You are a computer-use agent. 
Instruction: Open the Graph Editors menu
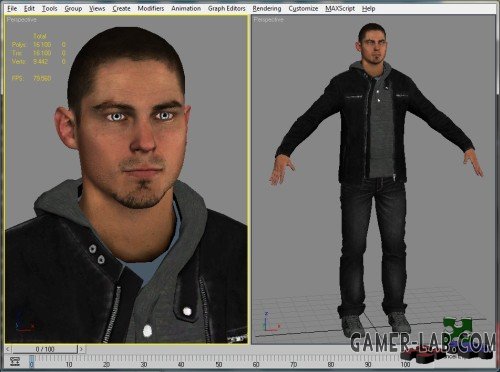[227, 8]
